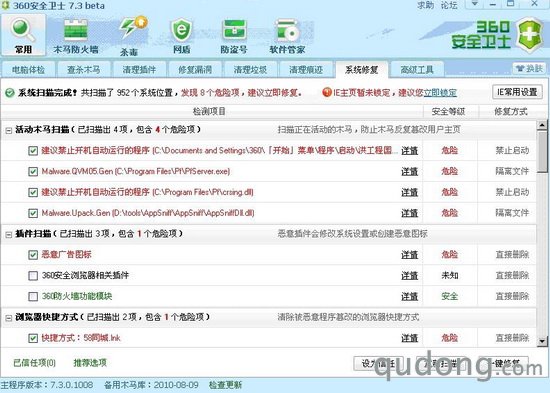Click the 修复方式 column header
This screenshot has height=393, width=550.
click(x=511, y=112)
